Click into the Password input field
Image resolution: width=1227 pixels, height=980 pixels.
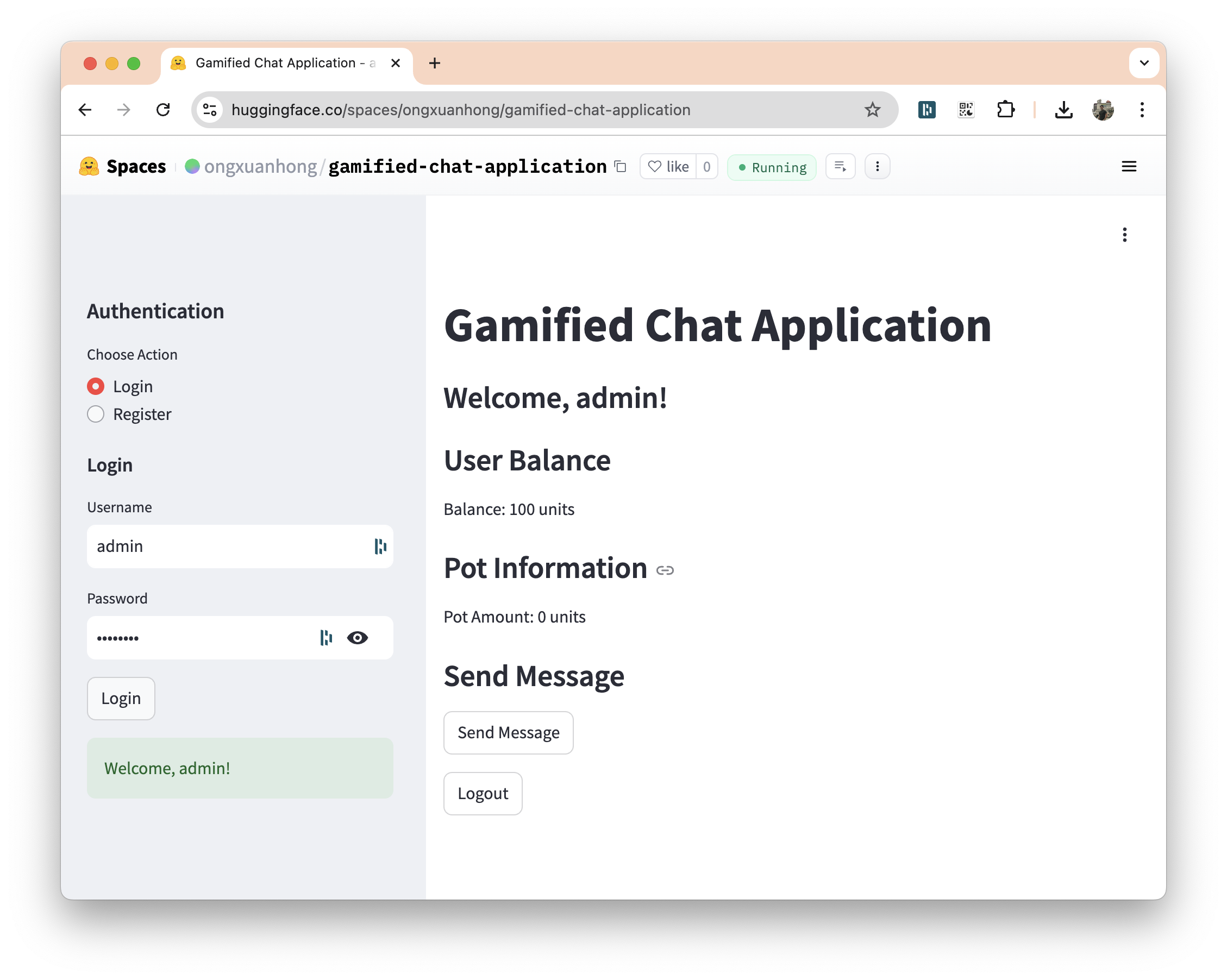[x=199, y=638]
